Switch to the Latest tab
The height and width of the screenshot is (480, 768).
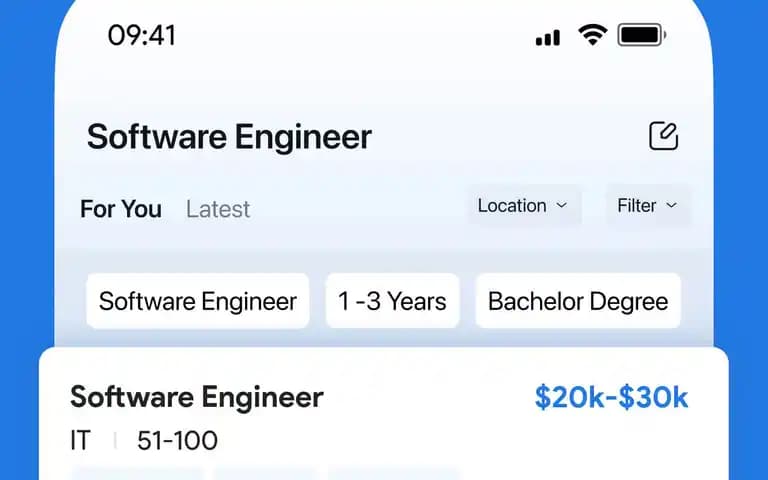pyautogui.click(x=218, y=210)
